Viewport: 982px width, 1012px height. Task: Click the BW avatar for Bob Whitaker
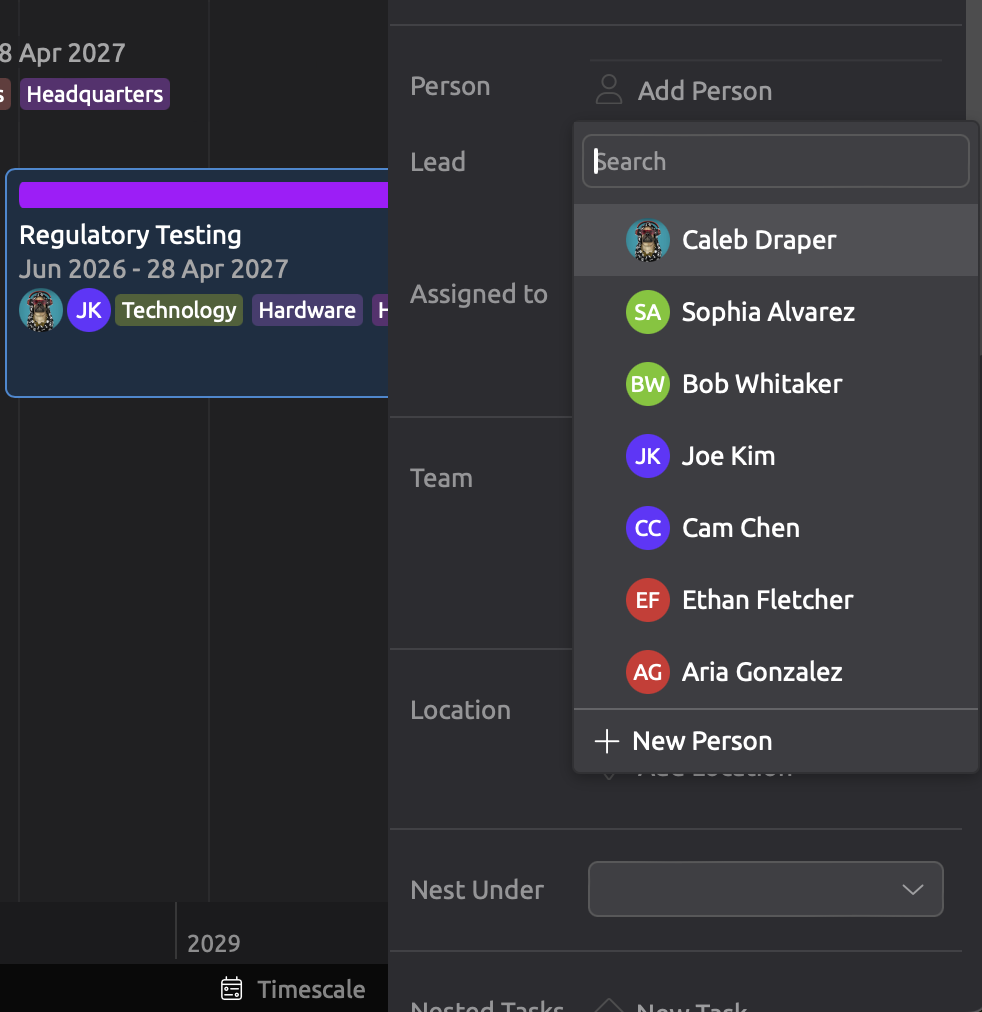(x=647, y=384)
